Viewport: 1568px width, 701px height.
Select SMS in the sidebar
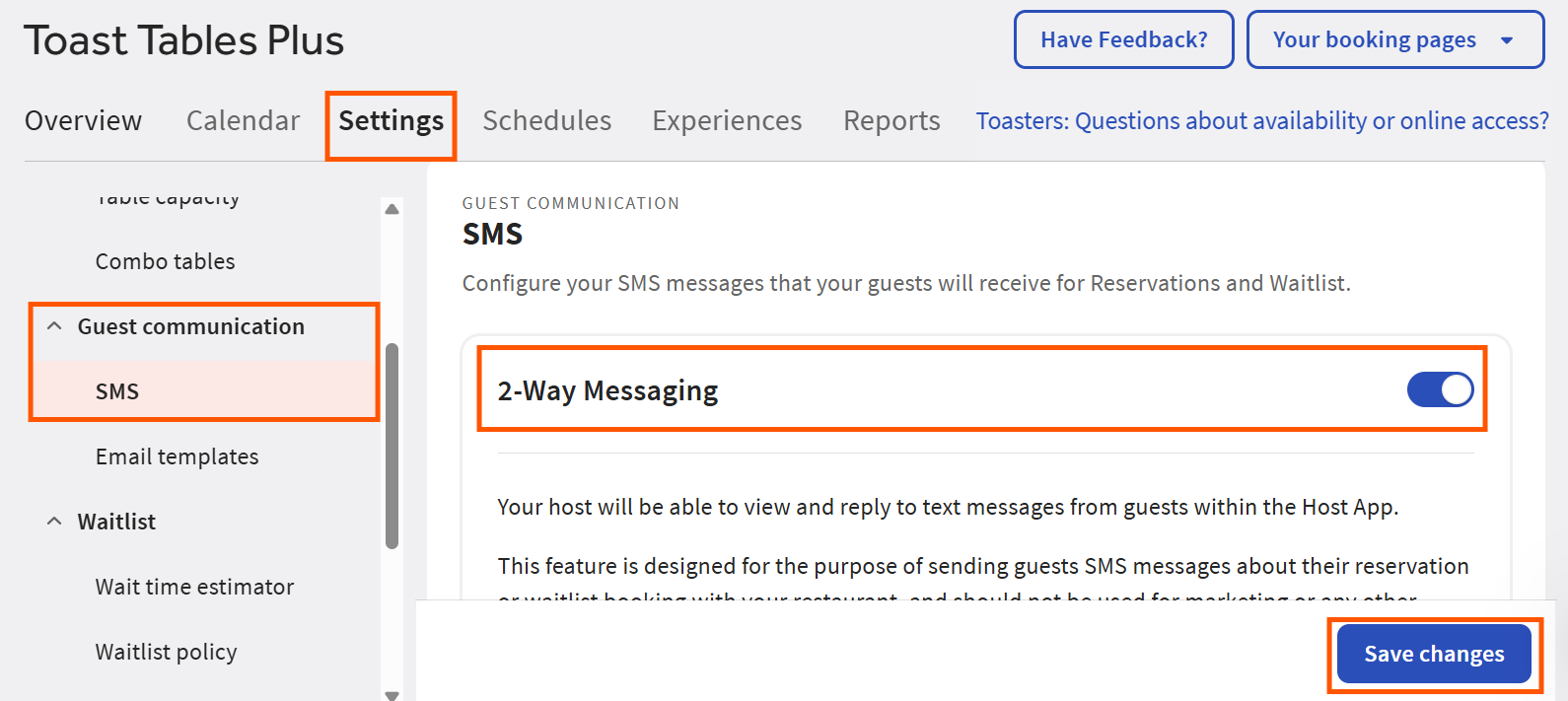(x=116, y=390)
